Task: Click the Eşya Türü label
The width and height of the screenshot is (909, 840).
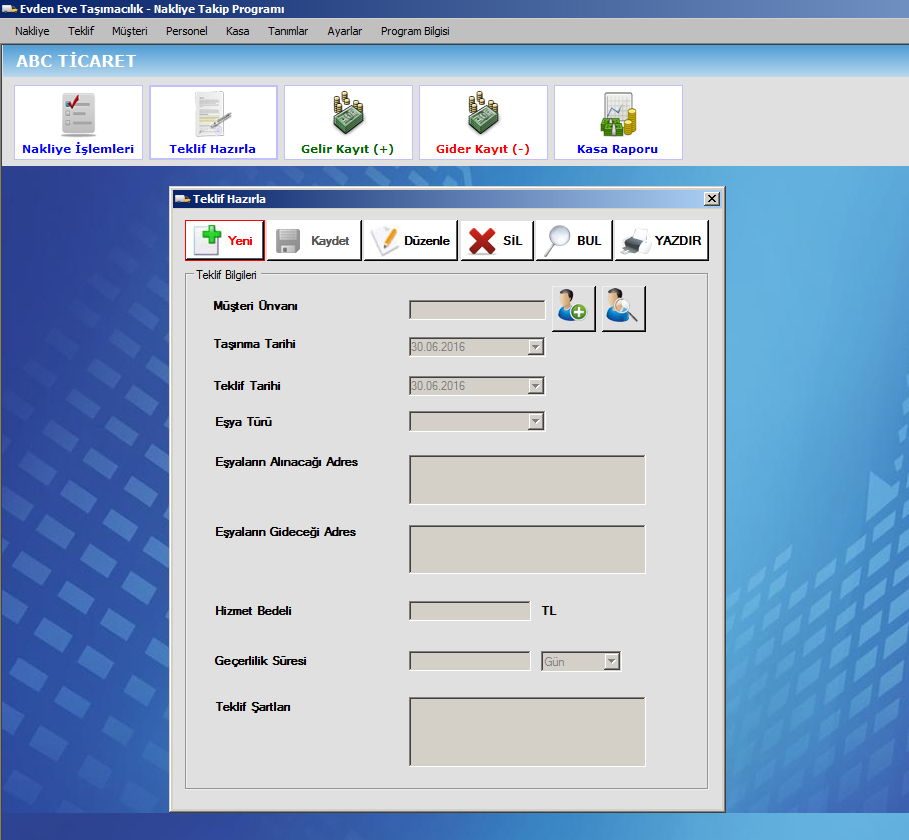Action: pos(243,422)
